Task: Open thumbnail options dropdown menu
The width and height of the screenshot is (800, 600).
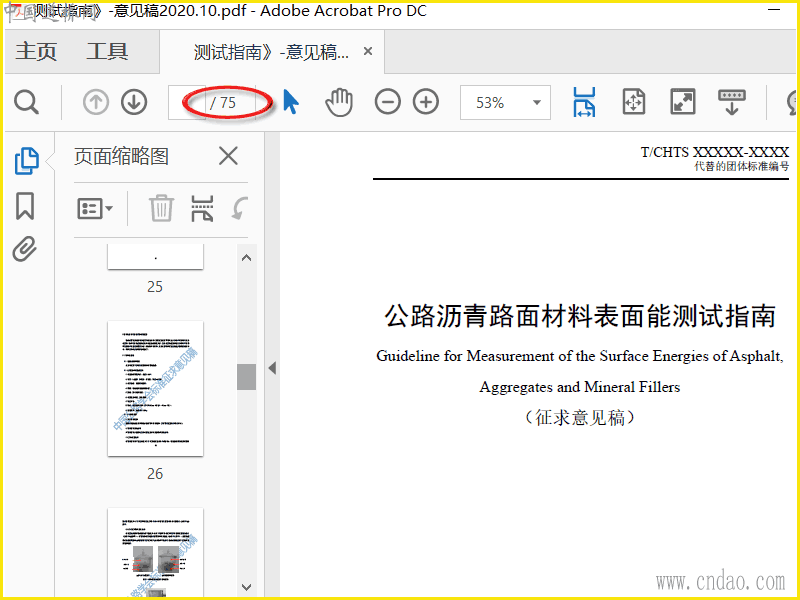Action: (95, 209)
